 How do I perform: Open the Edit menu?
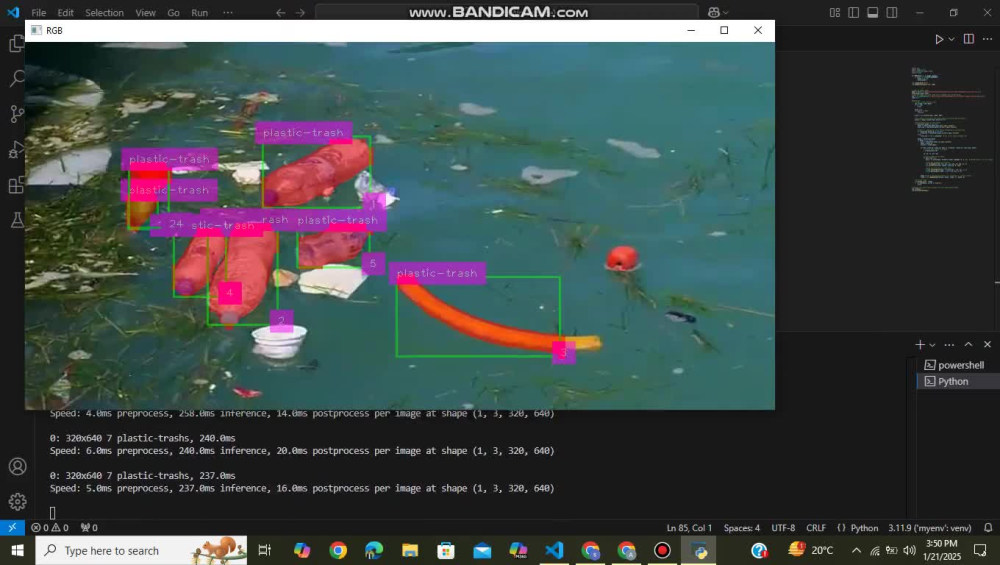65,12
